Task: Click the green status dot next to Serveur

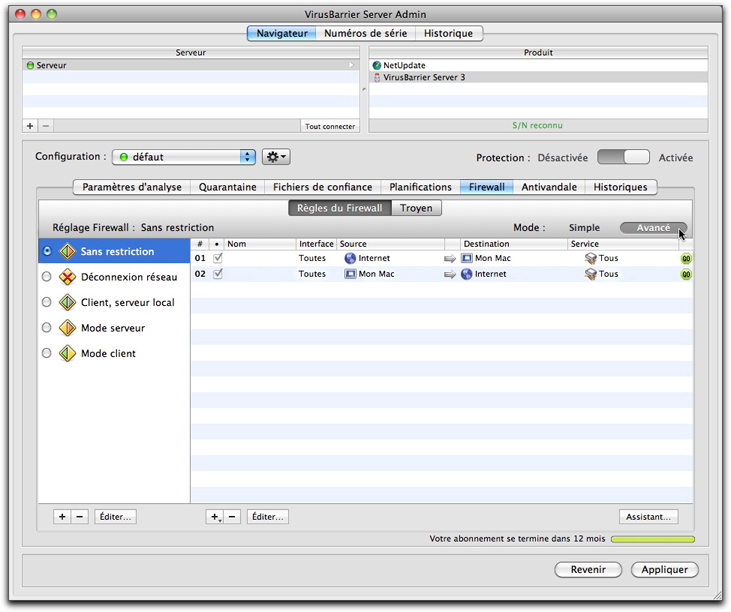Action: (x=30, y=65)
